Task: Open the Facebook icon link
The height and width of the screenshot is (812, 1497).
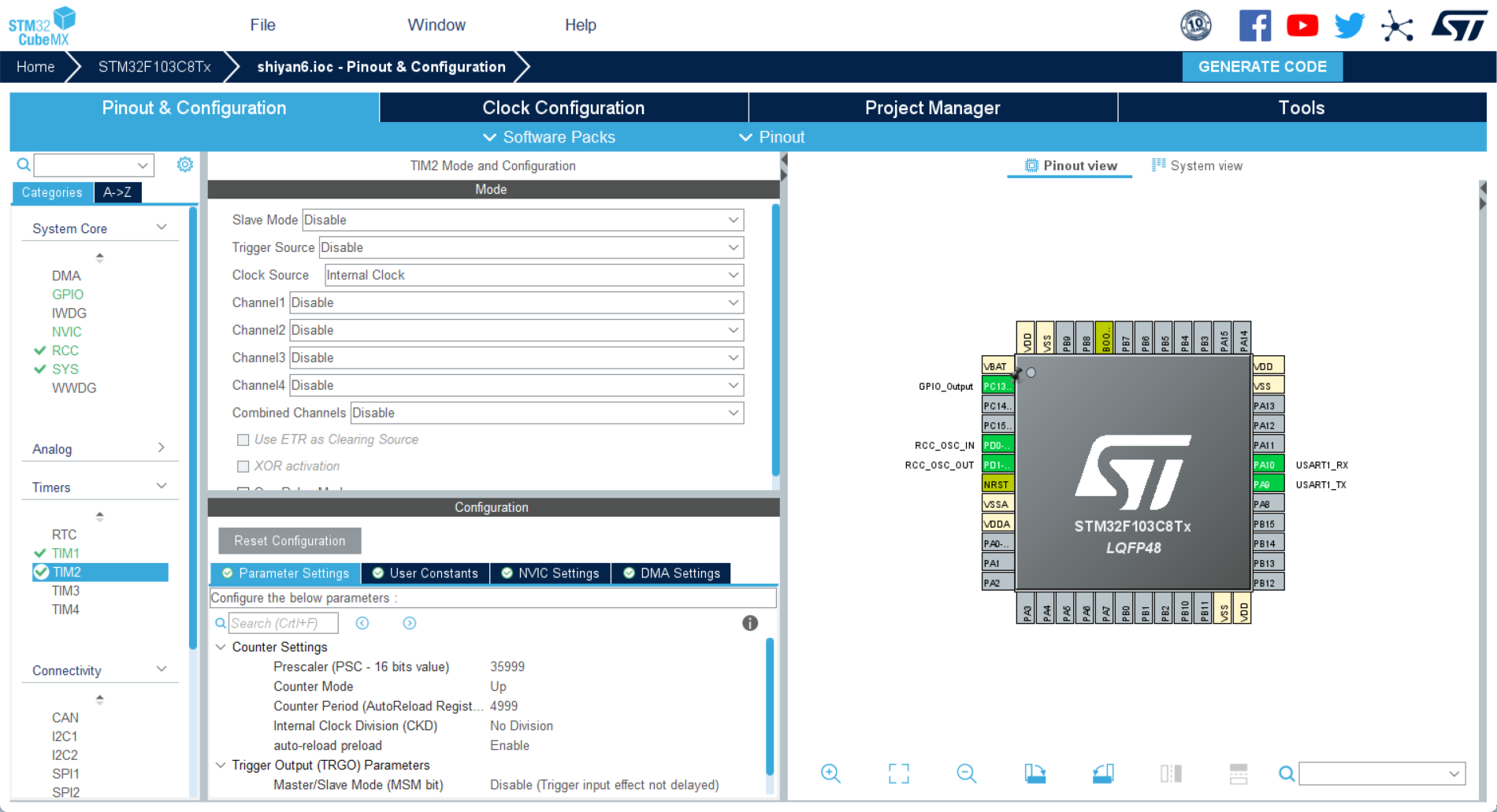Action: pos(1255,25)
